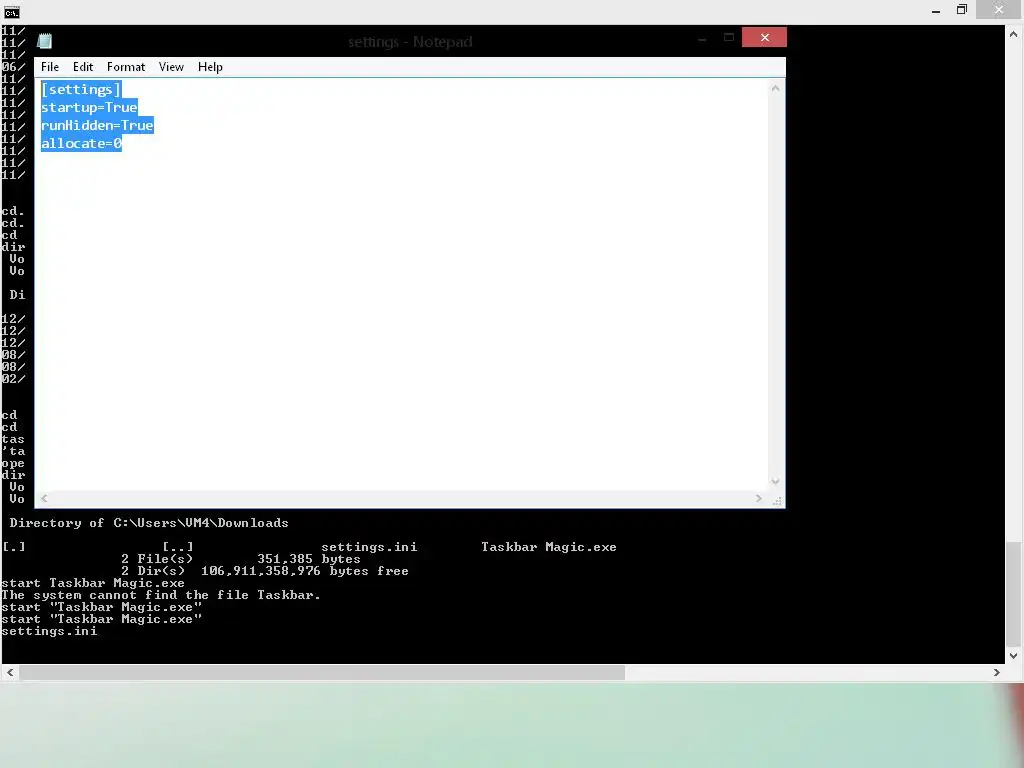Click Notepad horizontal scrollbar right arrow

tap(758, 498)
